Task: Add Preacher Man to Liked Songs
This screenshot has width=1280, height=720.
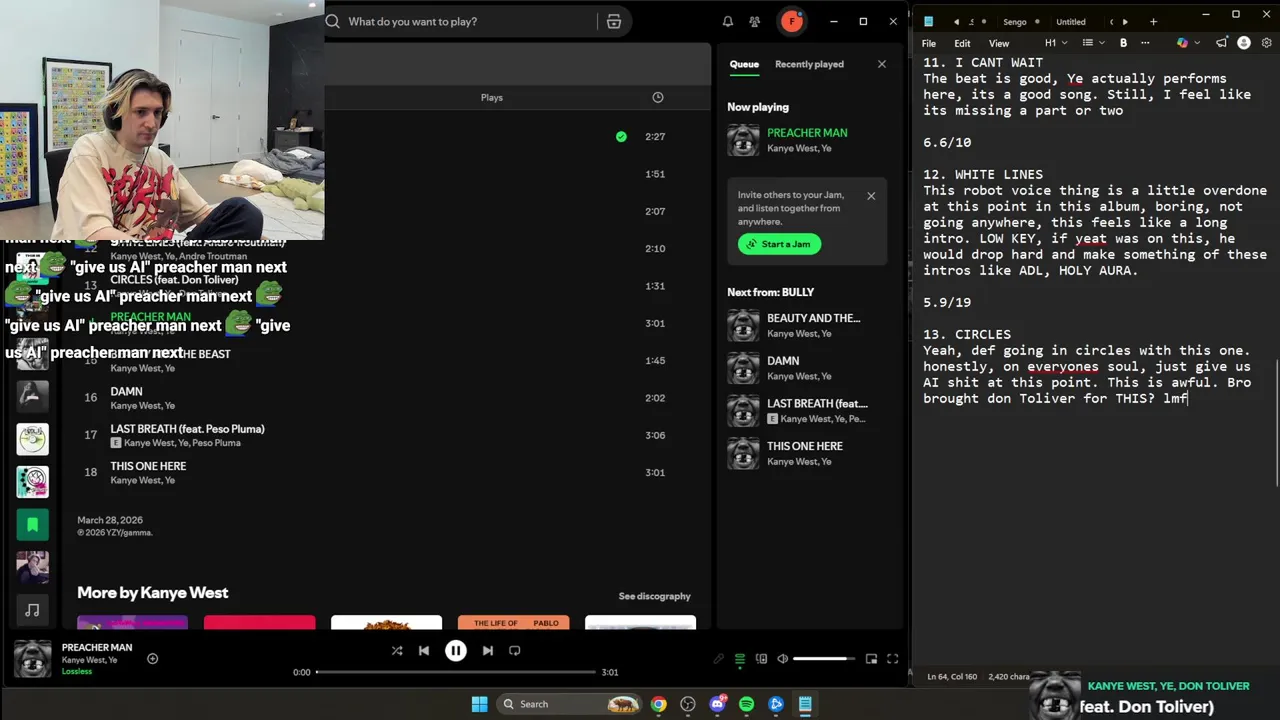Action: pyautogui.click(x=152, y=658)
